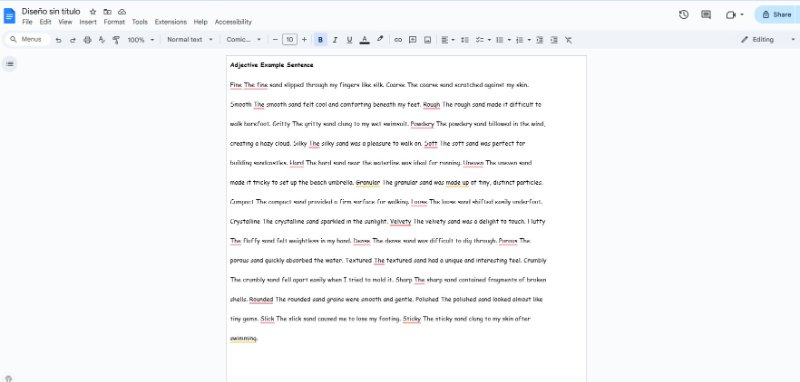The width and height of the screenshot is (800, 382).
Task: Open the Format menu
Action: tap(114, 22)
